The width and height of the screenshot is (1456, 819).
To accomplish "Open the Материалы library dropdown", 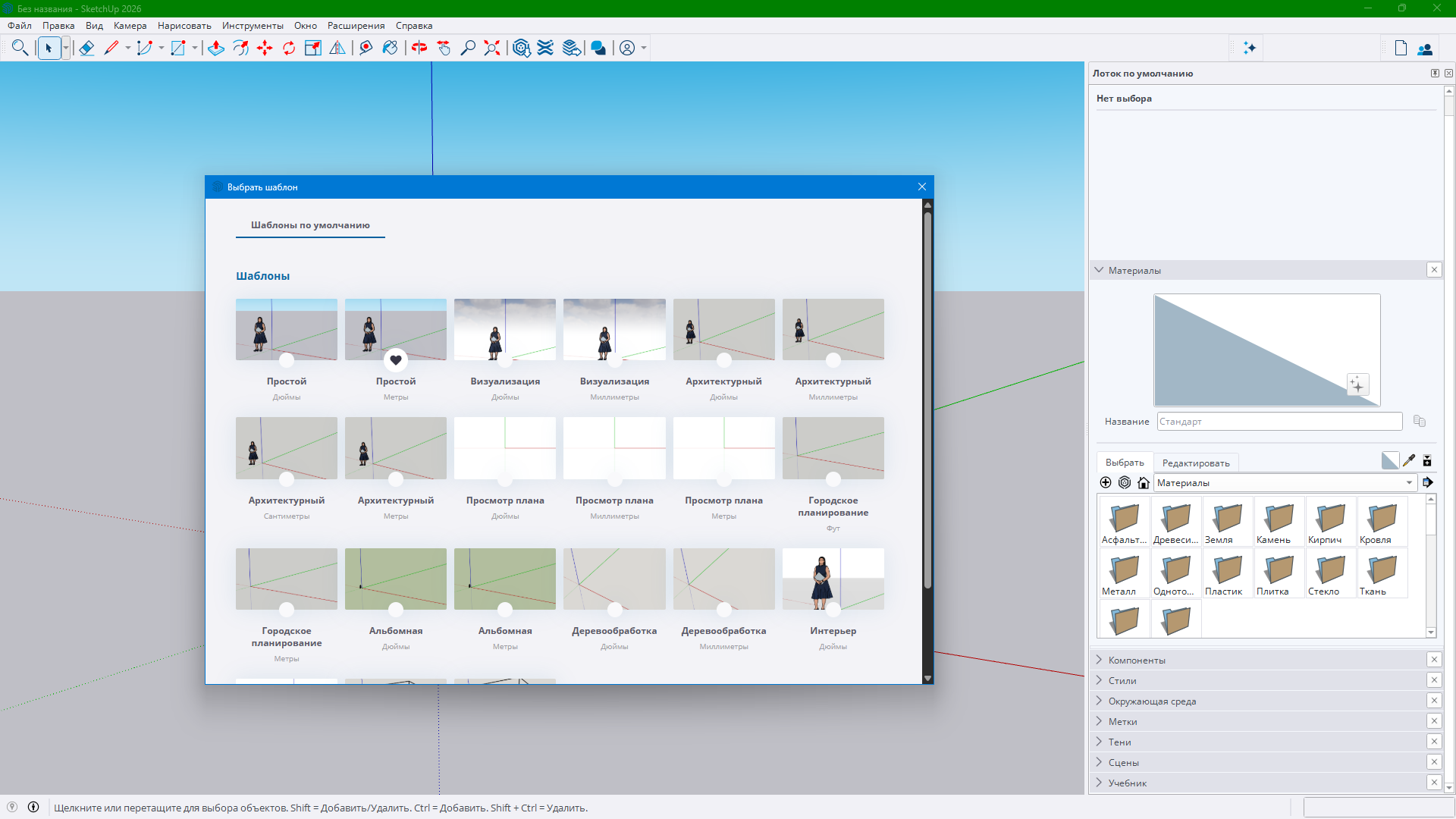I will pos(1409,483).
